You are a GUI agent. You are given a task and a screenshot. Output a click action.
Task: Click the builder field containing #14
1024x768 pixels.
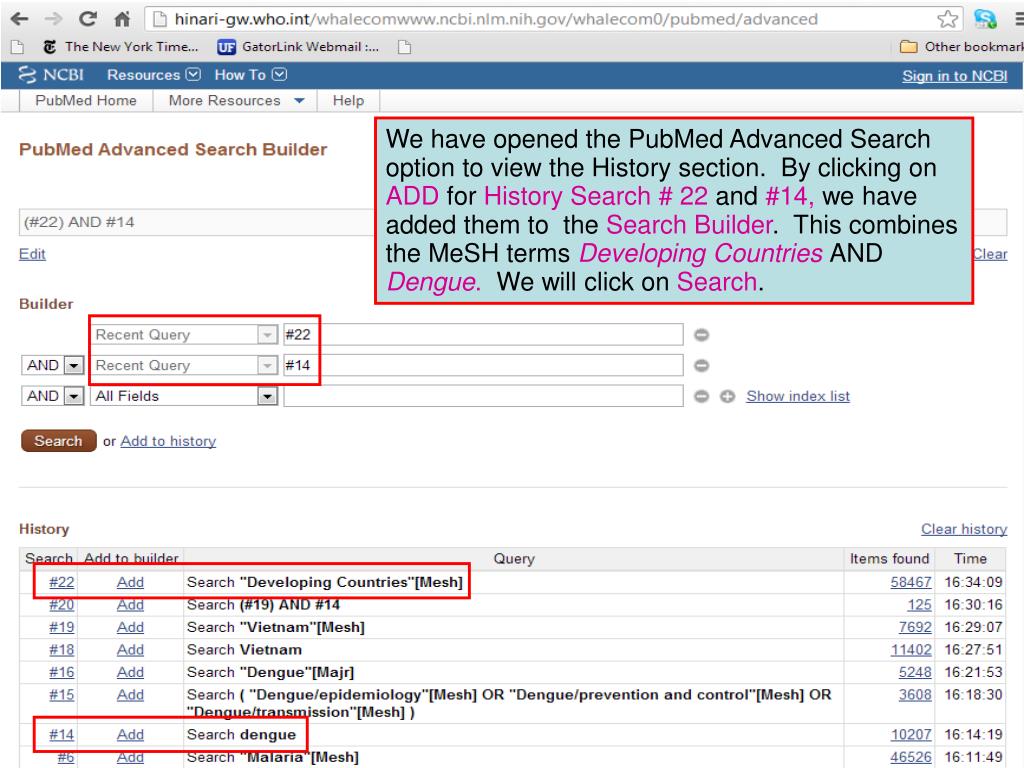(x=483, y=366)
